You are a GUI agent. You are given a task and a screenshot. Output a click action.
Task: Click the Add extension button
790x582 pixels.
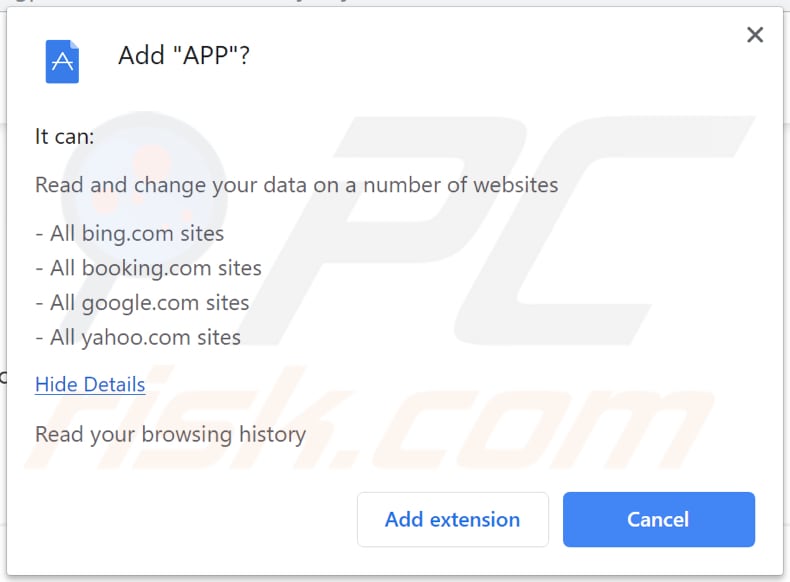tap(452, 519)
